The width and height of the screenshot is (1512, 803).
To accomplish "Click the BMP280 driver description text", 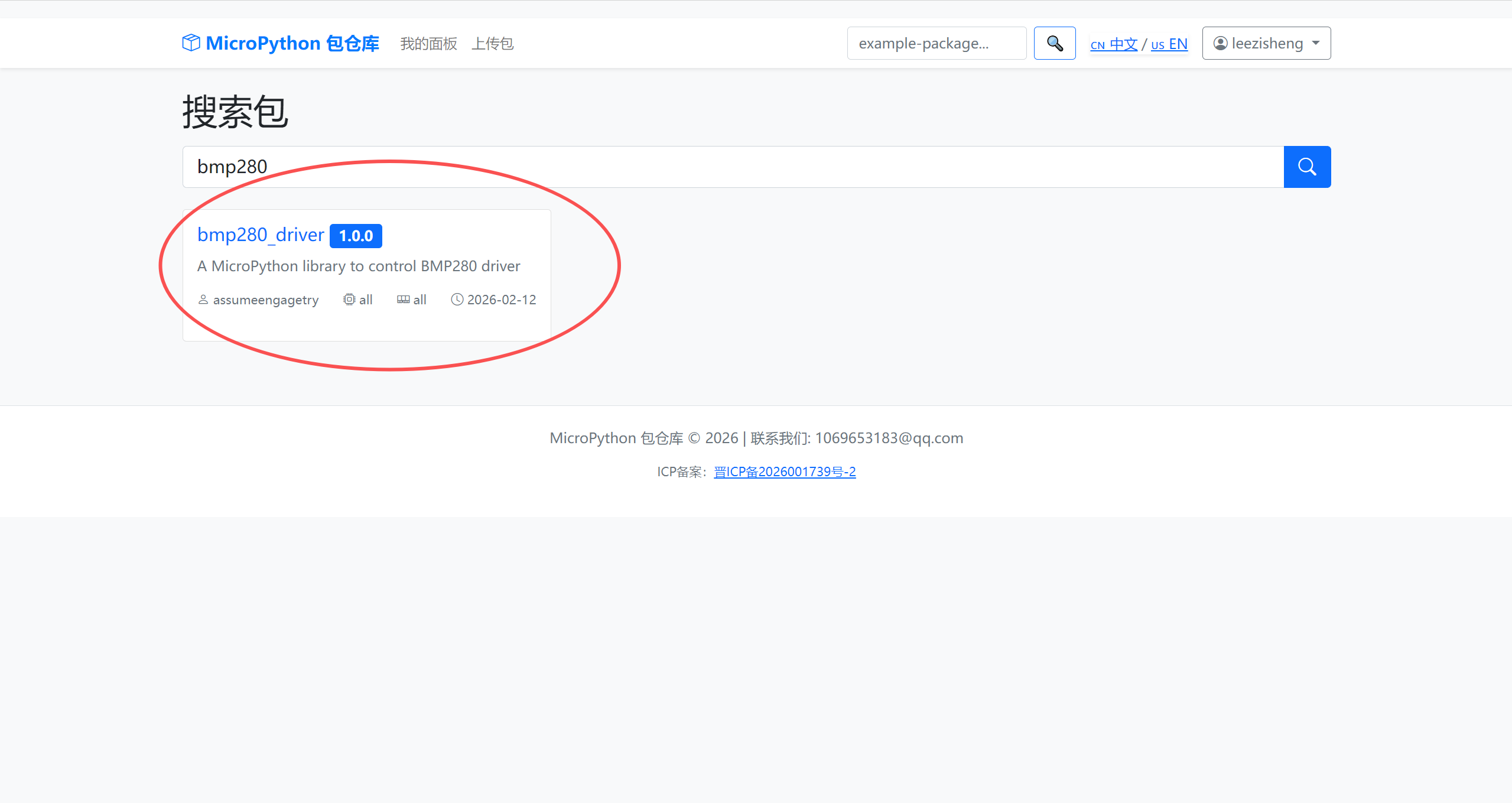I will point(359,266).
